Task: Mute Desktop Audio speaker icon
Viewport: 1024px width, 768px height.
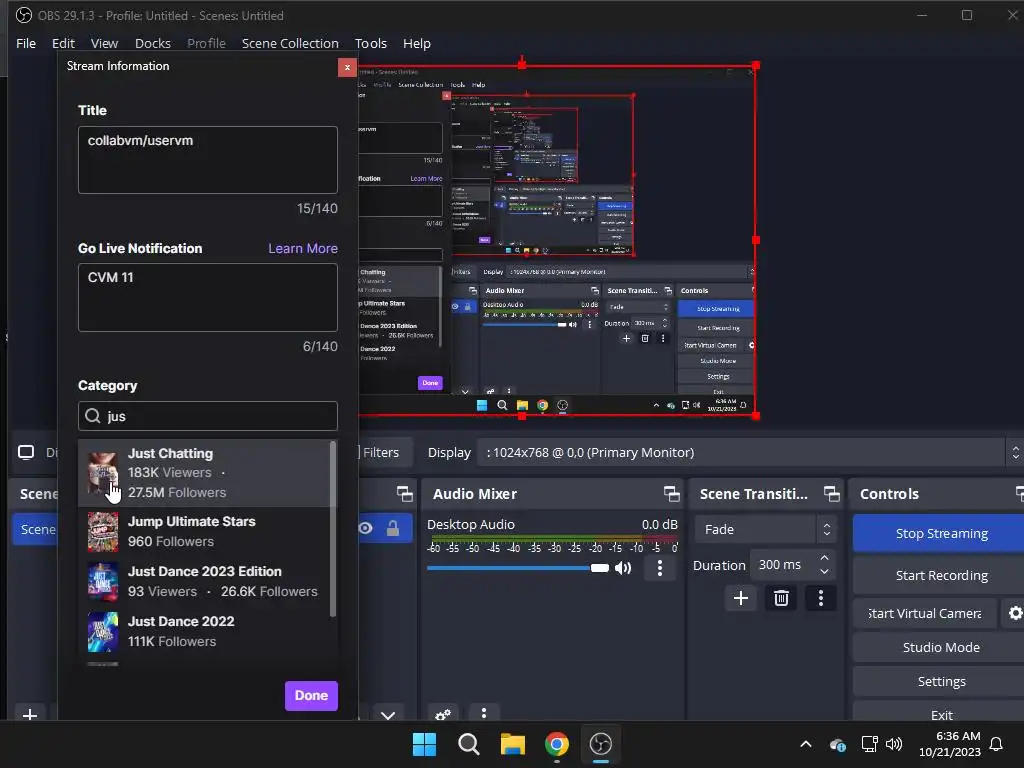Action: click(x=623, y=568)
